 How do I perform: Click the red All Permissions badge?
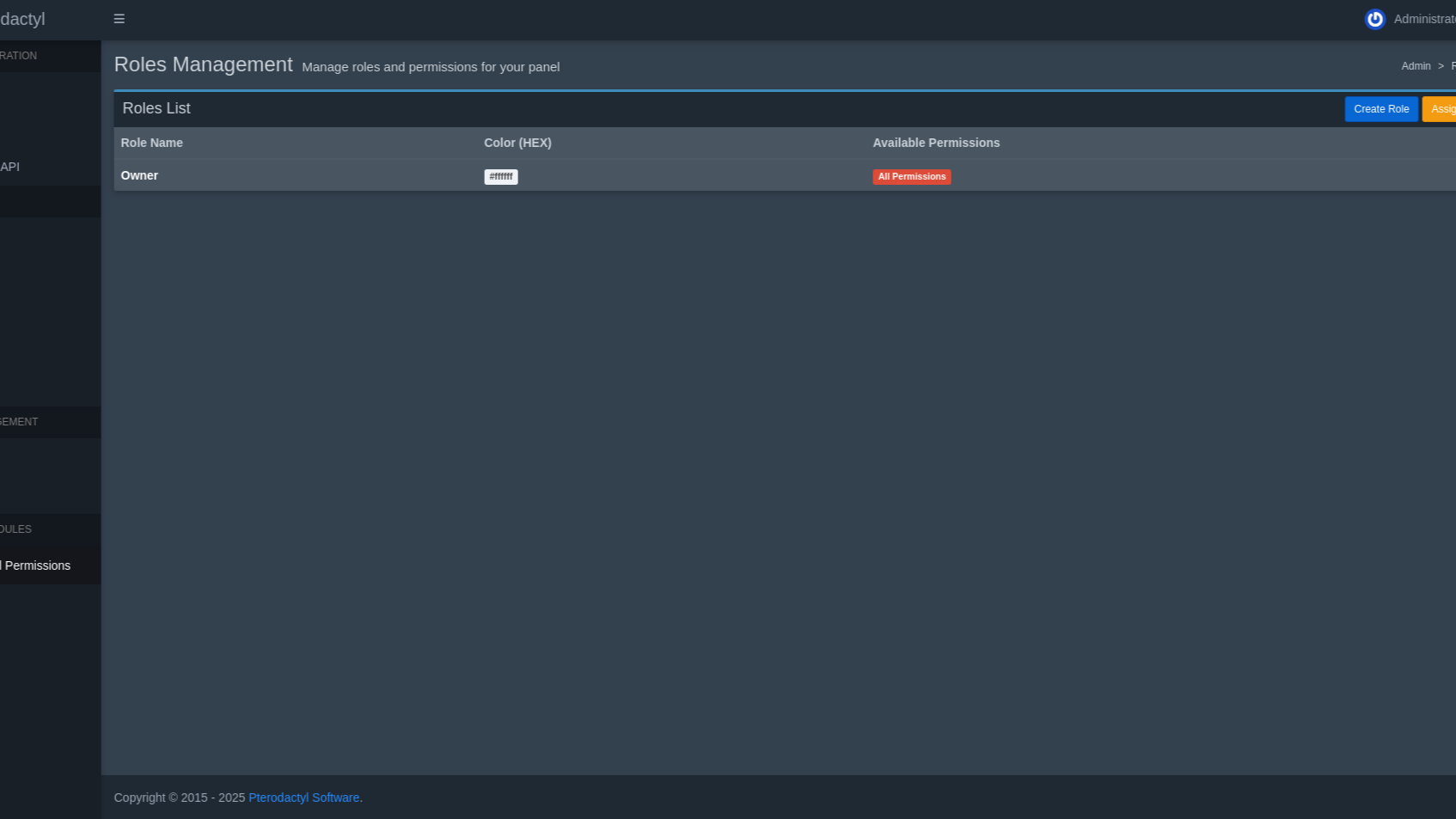click(x=911, y=177)
